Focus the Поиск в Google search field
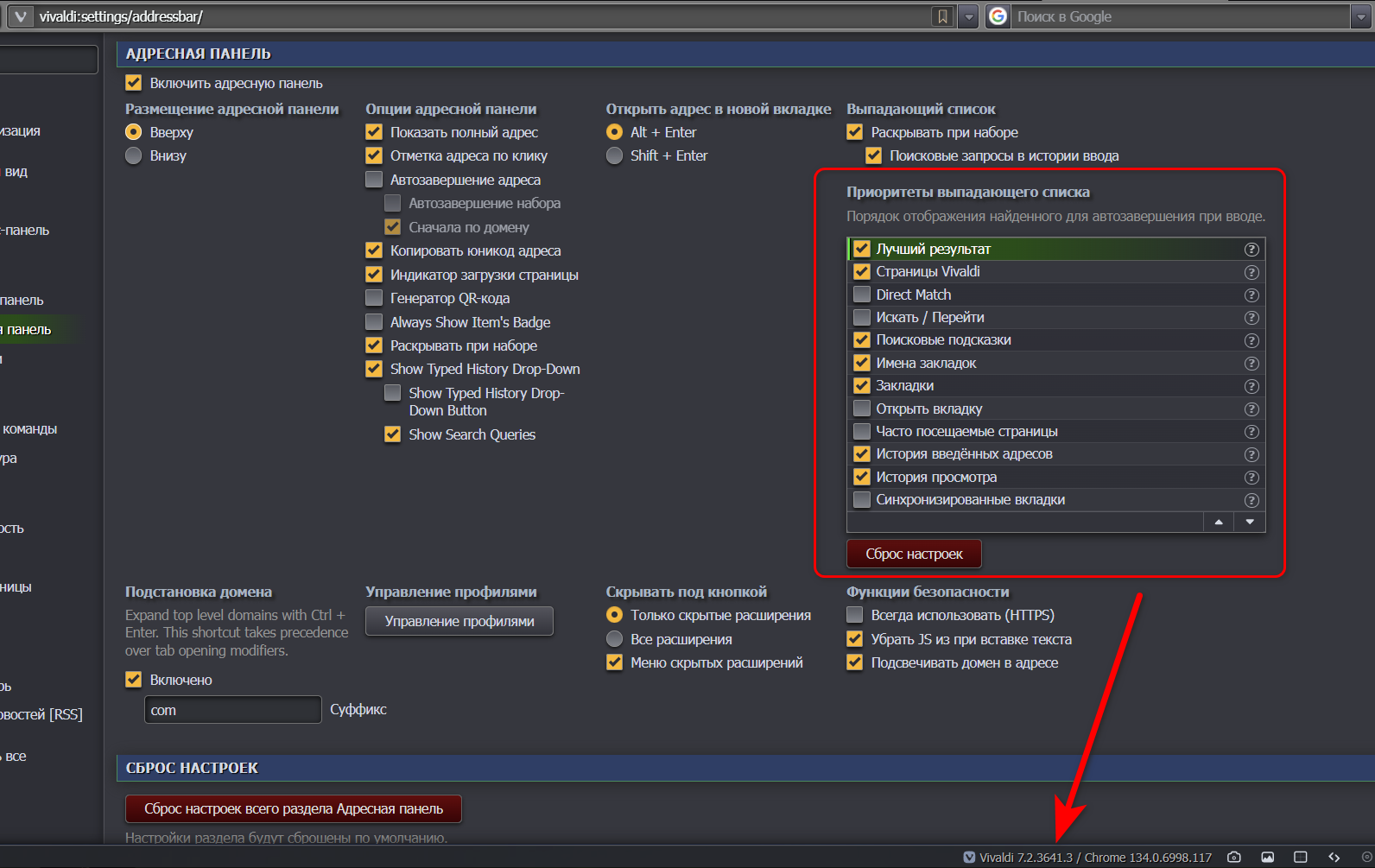Screen dimensions: 1375x868 coord(1179,16)
